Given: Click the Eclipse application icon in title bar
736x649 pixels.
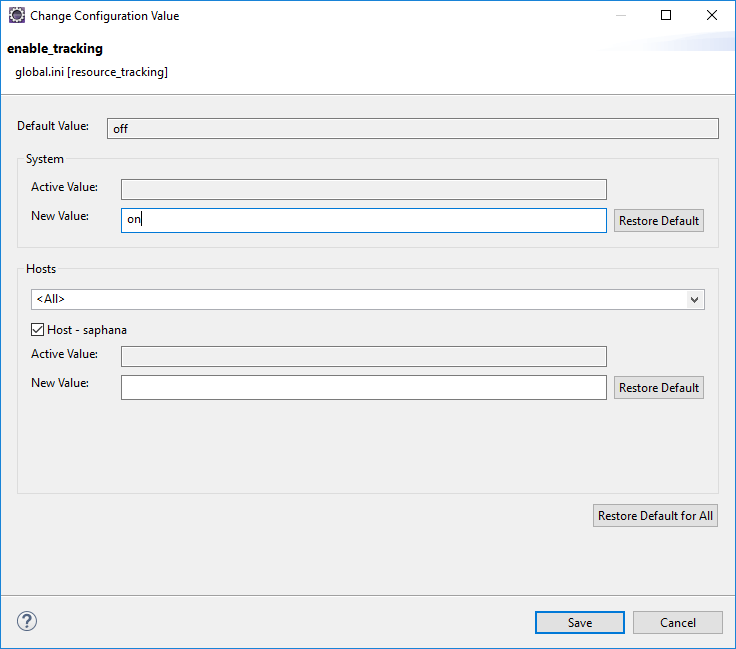Looking at the screenshot, I should (16, 16).
